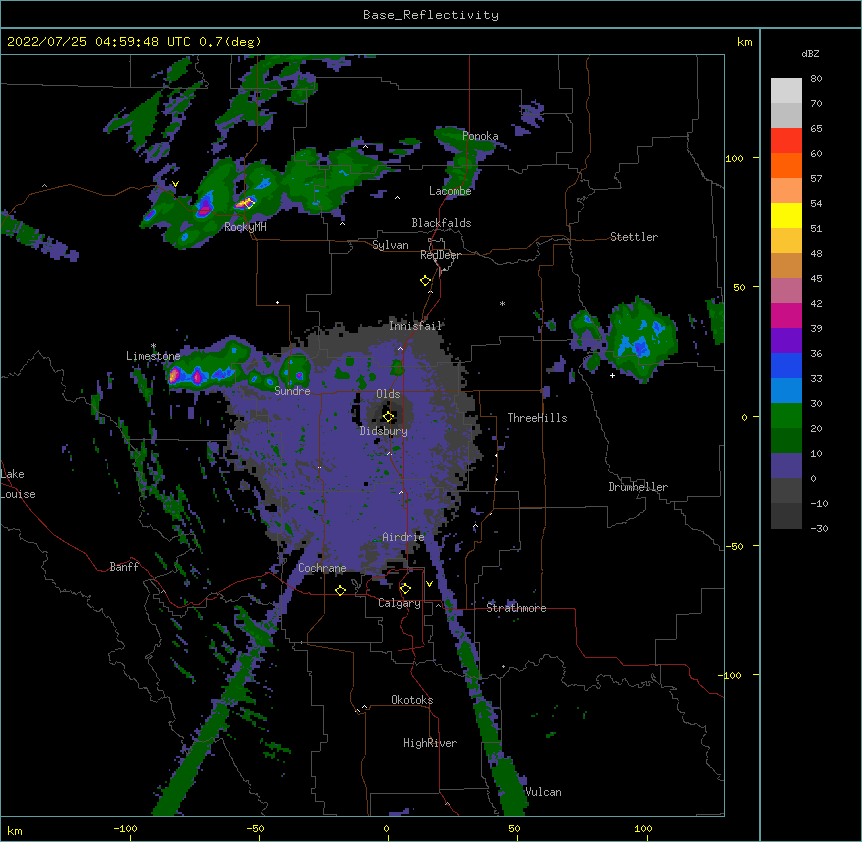Select the Vulcan label
The height and width of the screenshot is (842, 862).
pos(543,792)
